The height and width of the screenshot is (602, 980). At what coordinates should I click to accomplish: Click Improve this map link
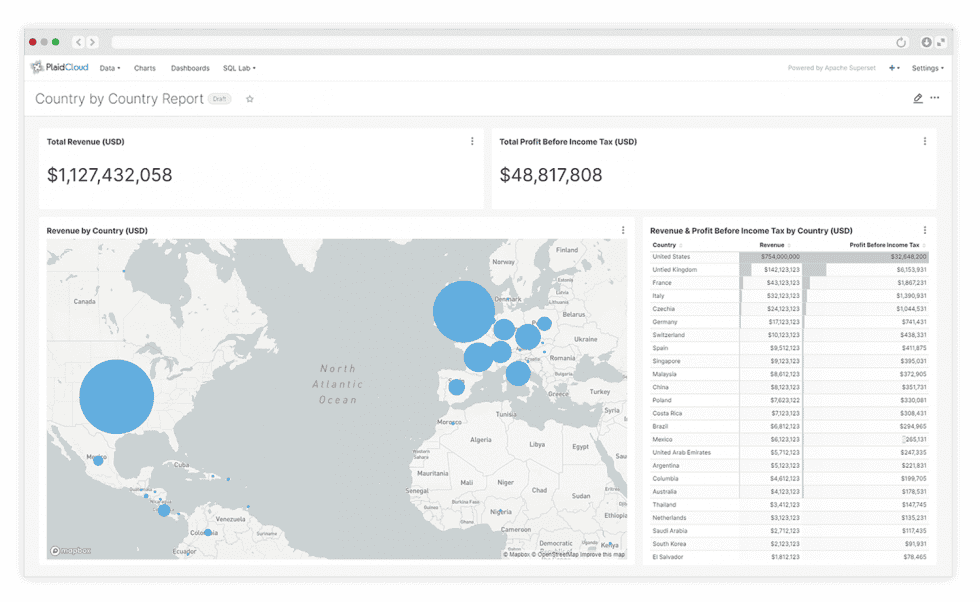point(602,554)
